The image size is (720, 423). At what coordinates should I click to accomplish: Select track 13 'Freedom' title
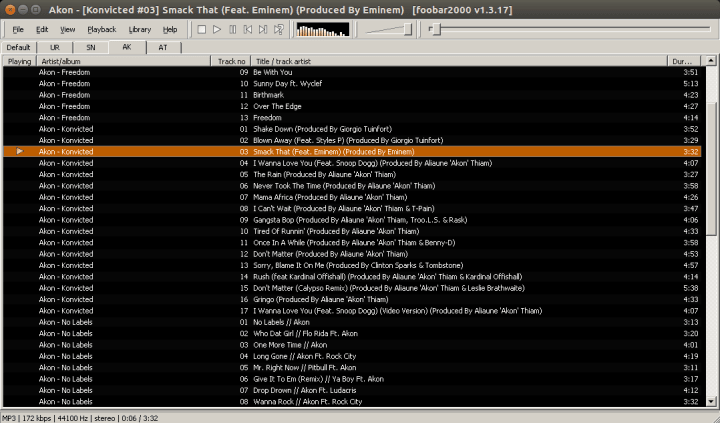(267, 118)
